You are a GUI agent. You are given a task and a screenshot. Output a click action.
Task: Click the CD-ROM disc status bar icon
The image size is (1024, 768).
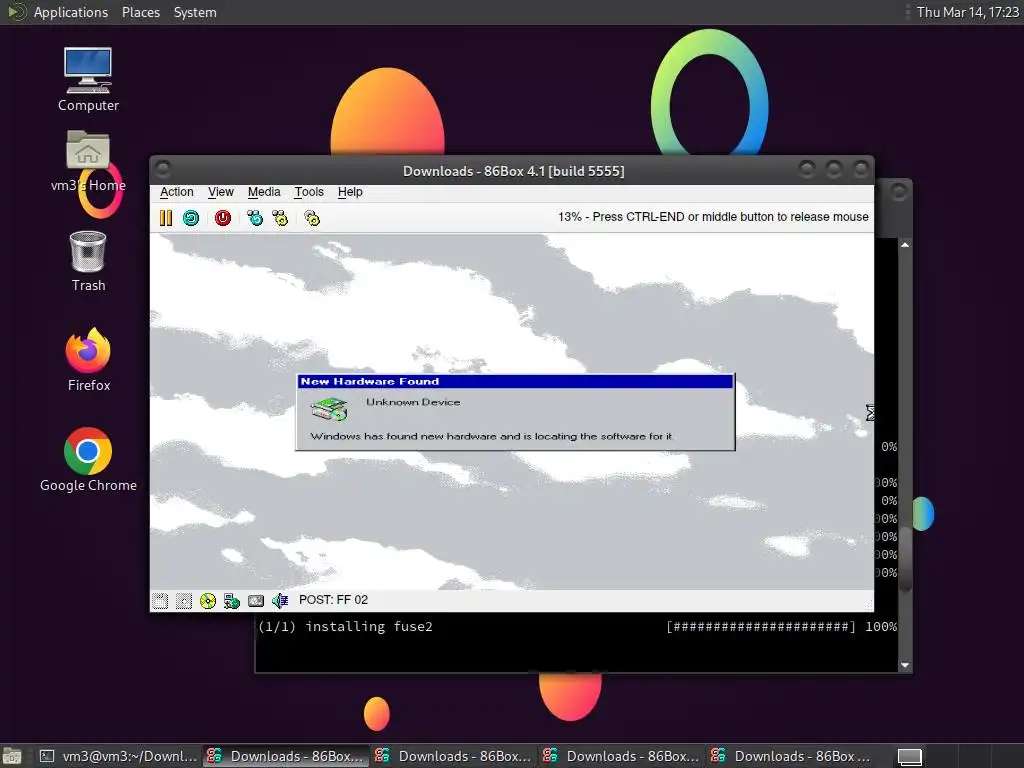click(x=208, y=601)
